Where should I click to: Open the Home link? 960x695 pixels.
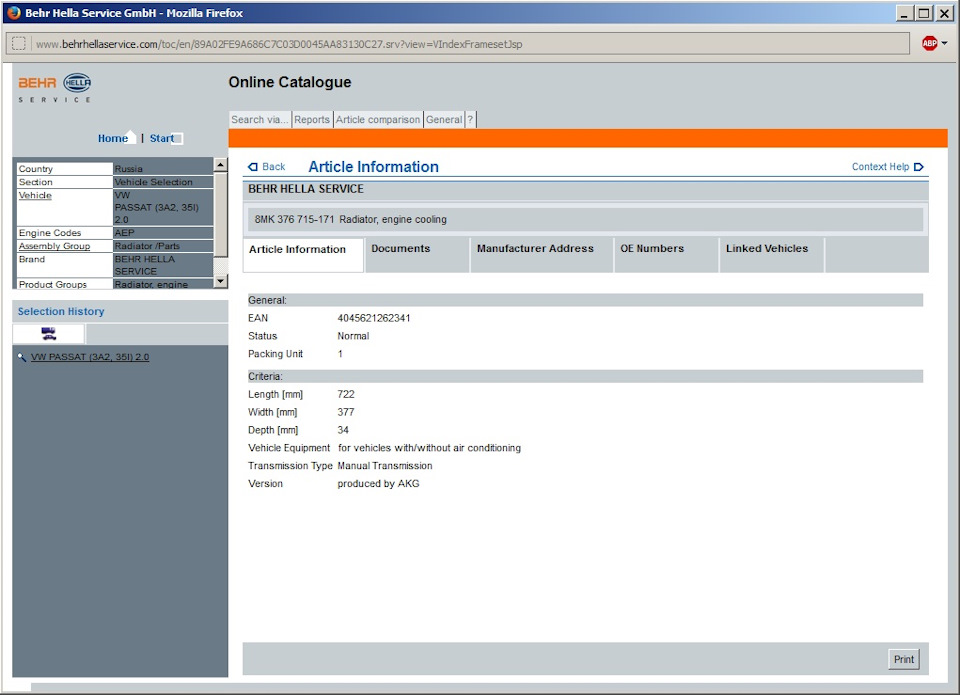tap(113, 138)
